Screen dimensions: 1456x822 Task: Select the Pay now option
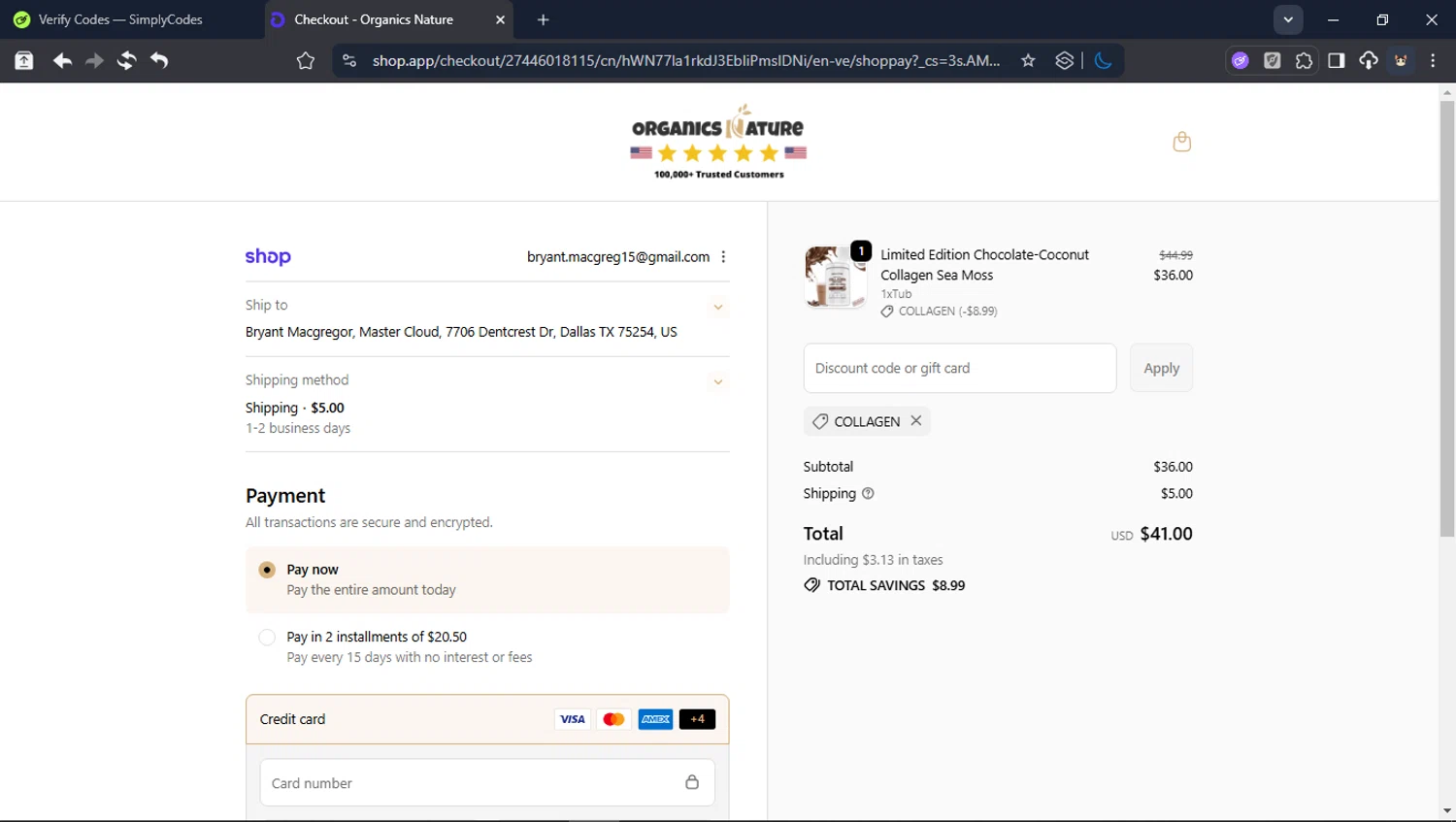click(267, 570)
